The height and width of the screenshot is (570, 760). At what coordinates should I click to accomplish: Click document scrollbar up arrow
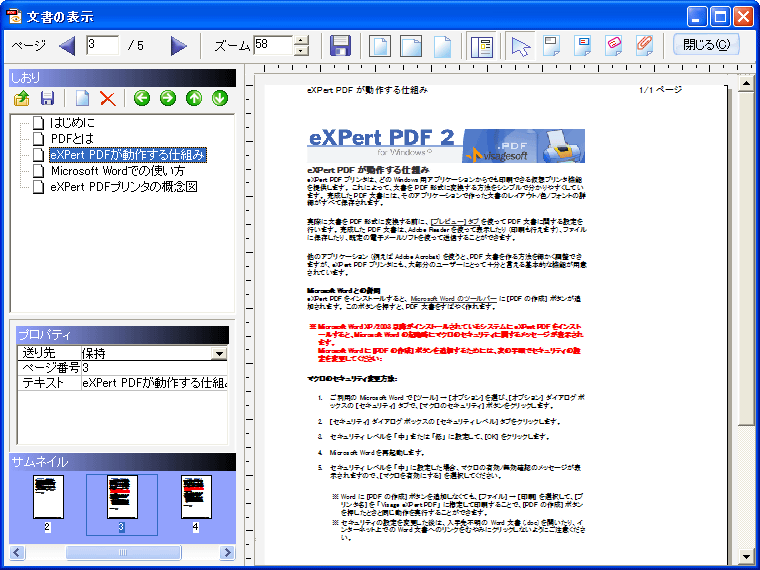point(746,83)
